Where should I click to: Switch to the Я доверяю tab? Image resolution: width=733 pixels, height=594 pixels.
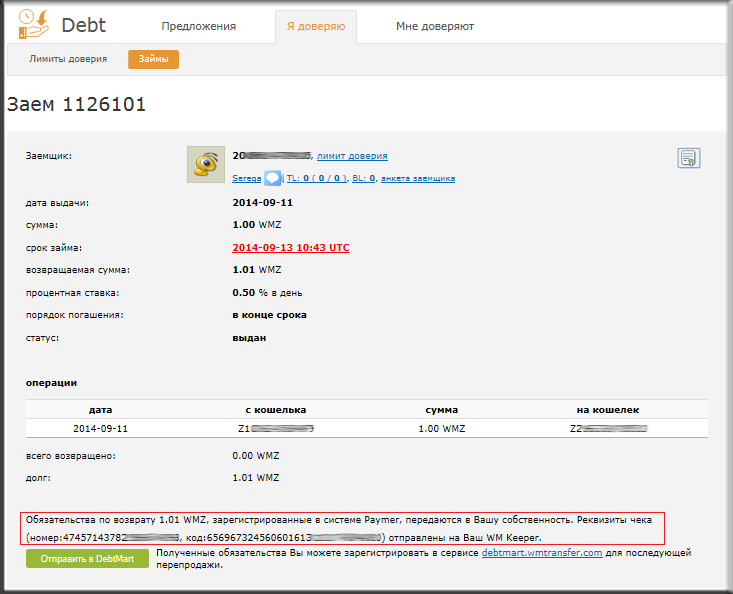click(x=315, y=26)
